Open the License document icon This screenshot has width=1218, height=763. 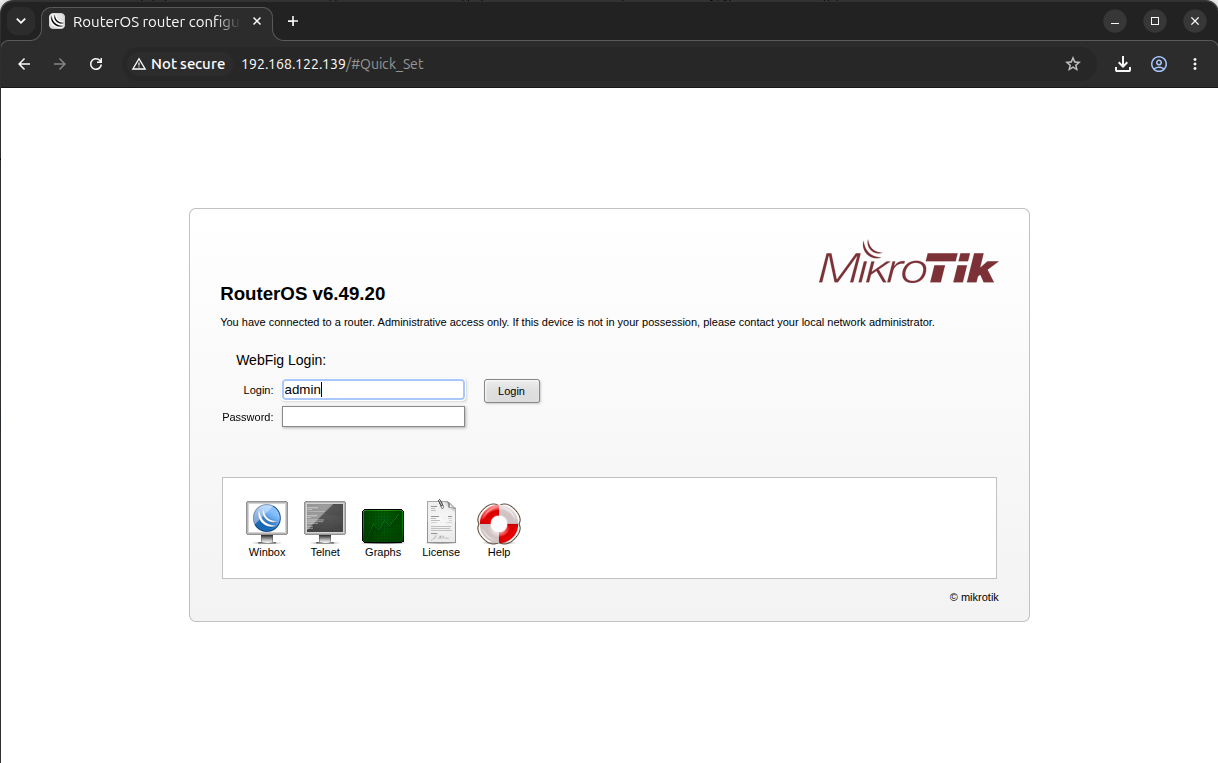(x=441, y=522)
